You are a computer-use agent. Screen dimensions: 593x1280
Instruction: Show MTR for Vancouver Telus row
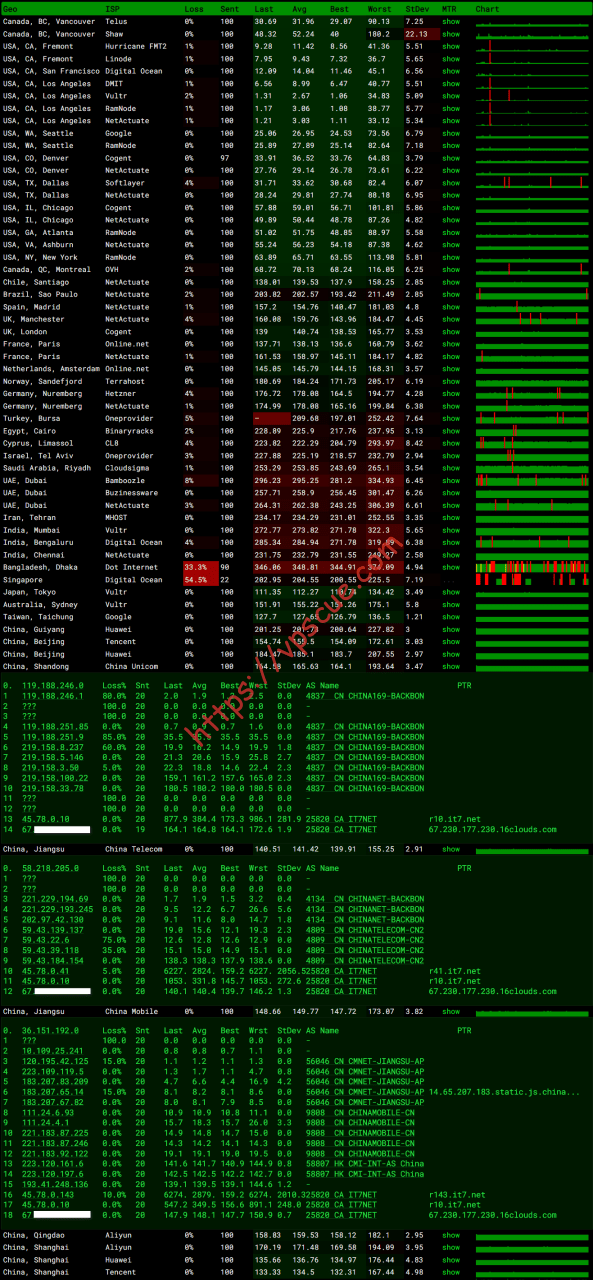click(451, 21)
